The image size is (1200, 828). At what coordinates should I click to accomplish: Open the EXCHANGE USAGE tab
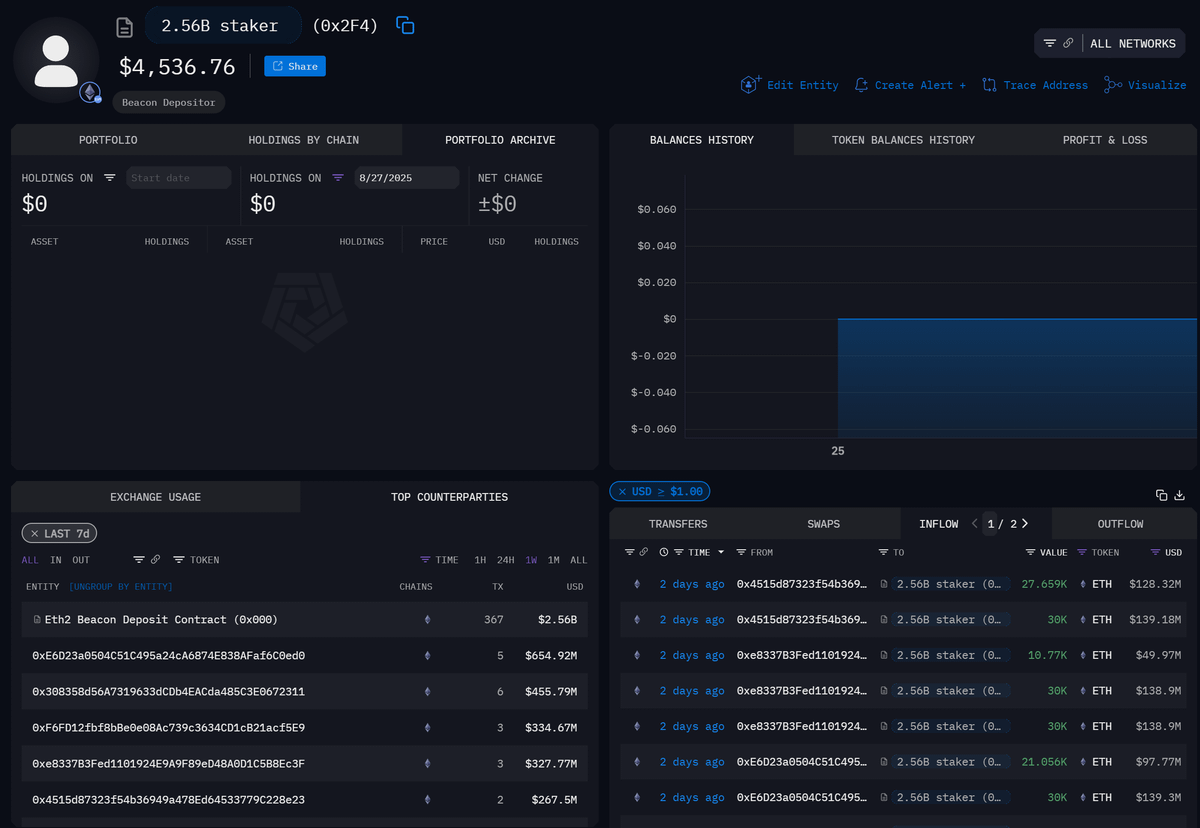[x=155, y=497]
